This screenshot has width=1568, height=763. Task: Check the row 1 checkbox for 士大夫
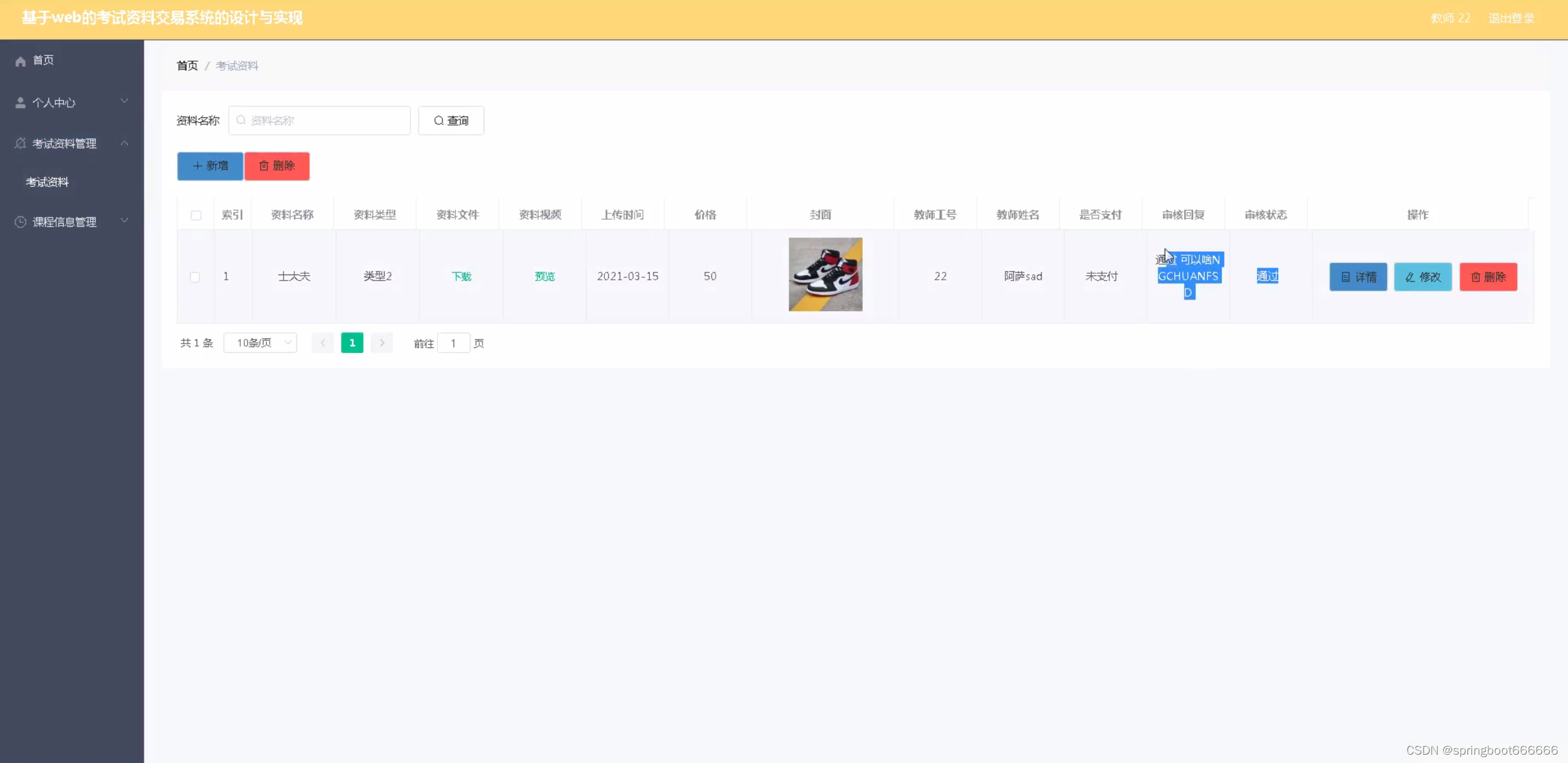point(195,277)
